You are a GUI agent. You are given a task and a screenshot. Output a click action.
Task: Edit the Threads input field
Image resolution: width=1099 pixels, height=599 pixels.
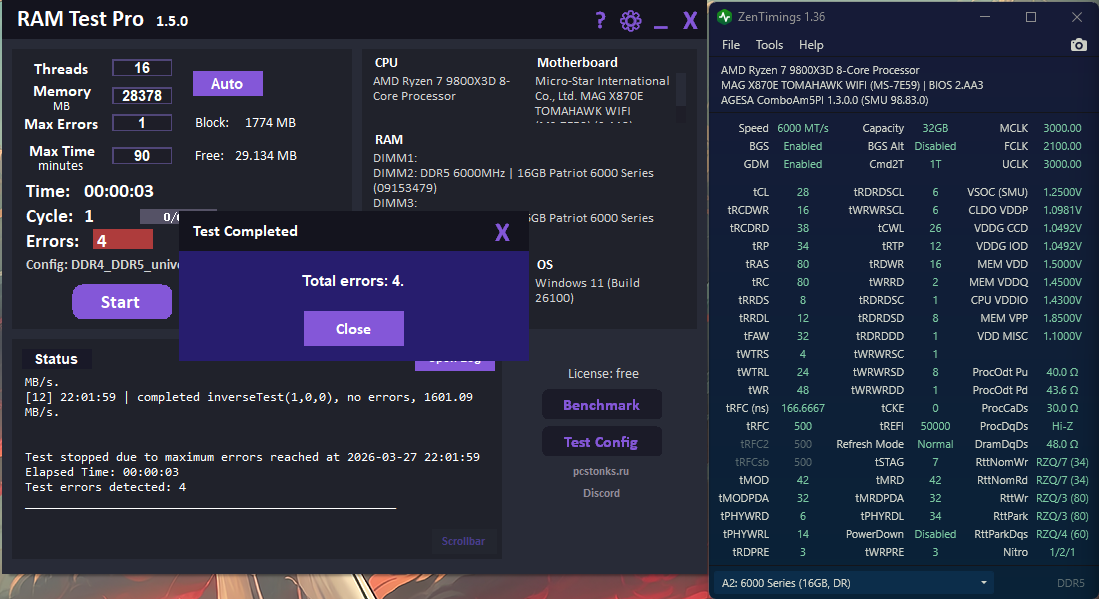coord(142,68)
